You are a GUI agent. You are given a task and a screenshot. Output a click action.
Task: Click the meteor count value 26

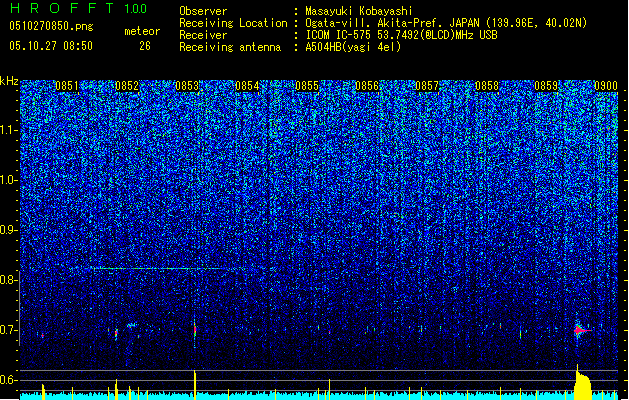pos(145,46)
